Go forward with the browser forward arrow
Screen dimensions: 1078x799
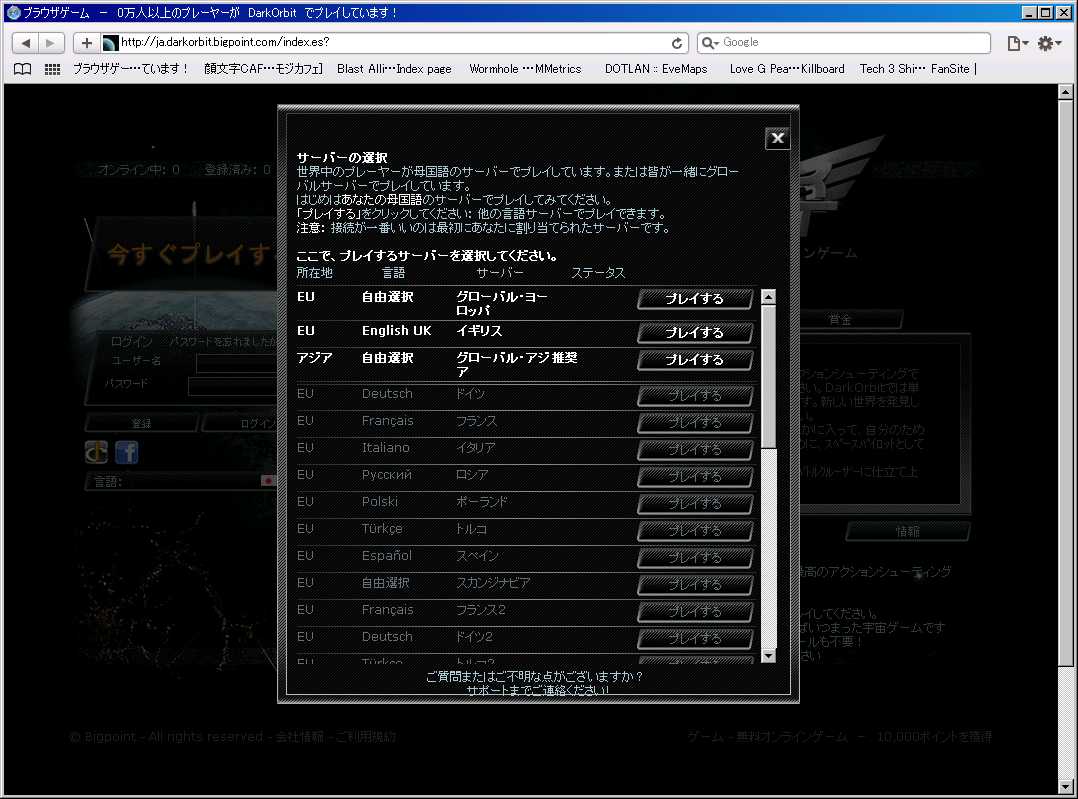[x=51, y=43]
